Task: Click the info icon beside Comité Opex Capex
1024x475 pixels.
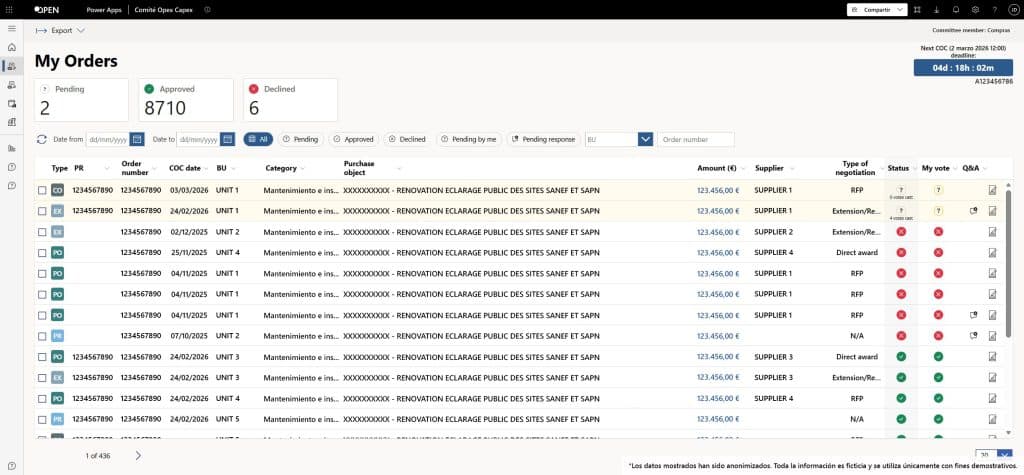Action: coord(207,10)
